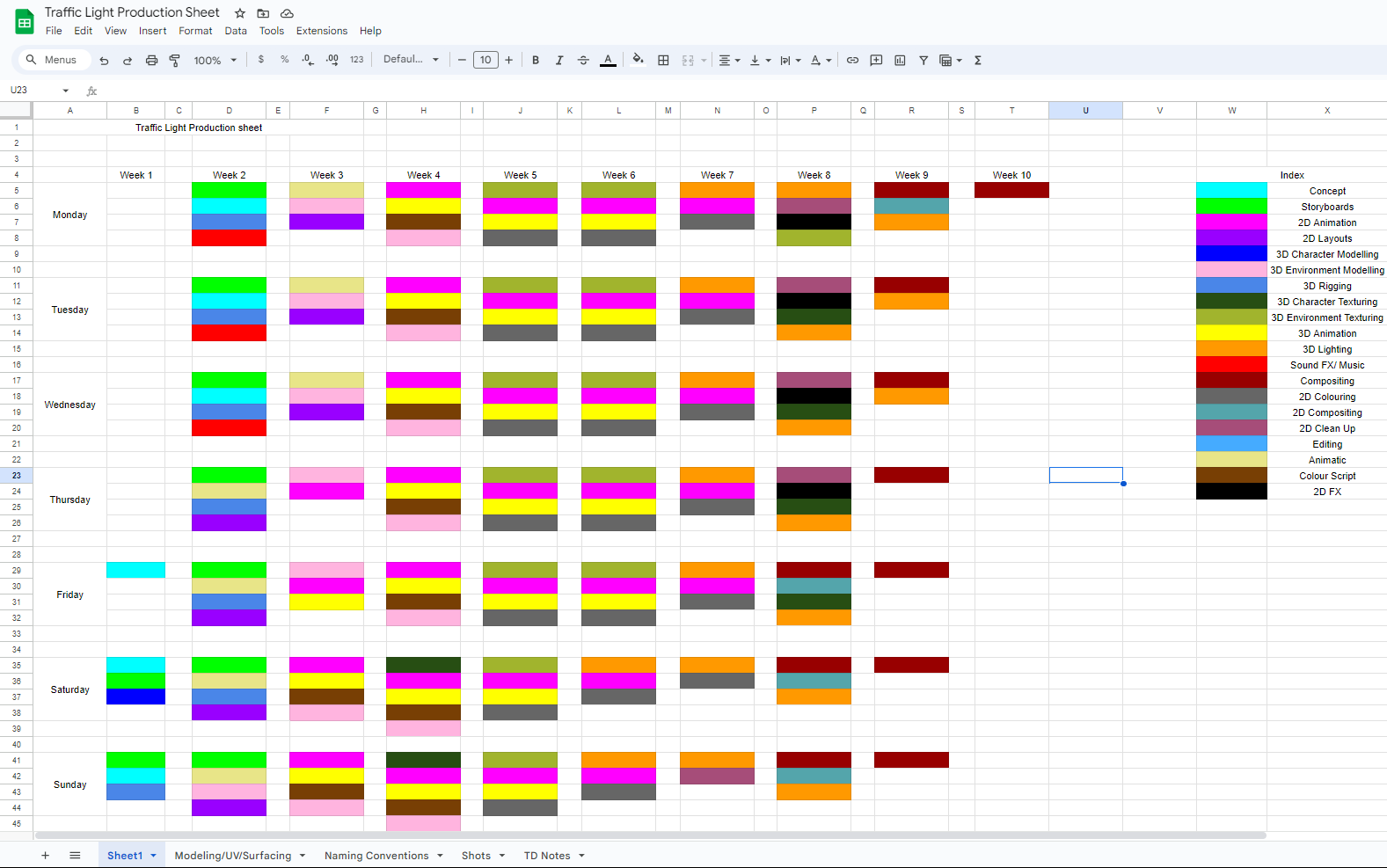
Task: Open the text color picker
Action: pyautogui.click(x=608, y=60)
